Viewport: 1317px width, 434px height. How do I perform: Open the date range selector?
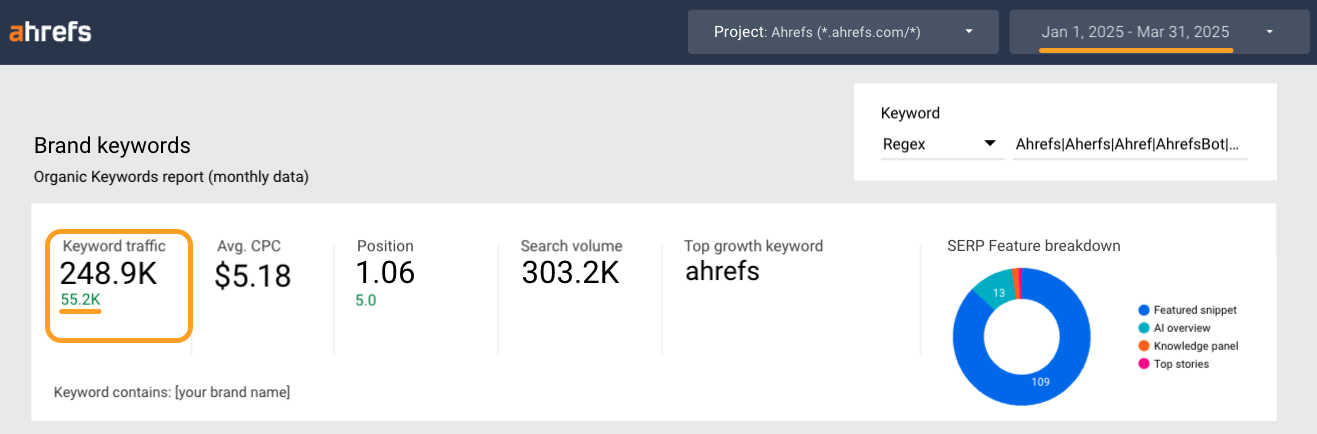(1159, 32)
